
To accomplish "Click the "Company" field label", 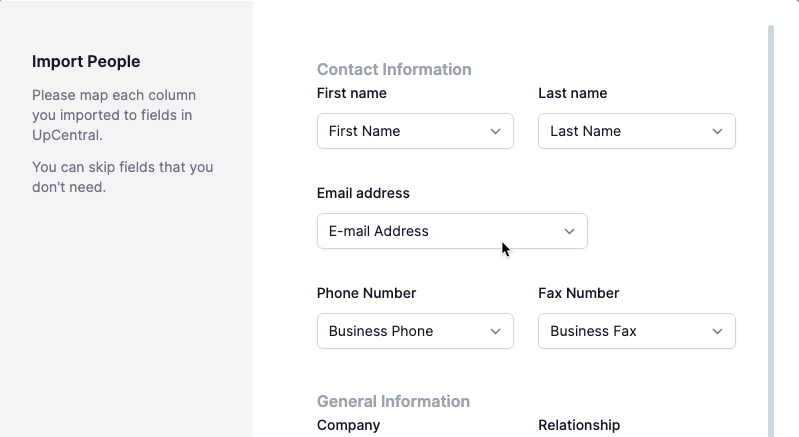I will coord(348,425).
